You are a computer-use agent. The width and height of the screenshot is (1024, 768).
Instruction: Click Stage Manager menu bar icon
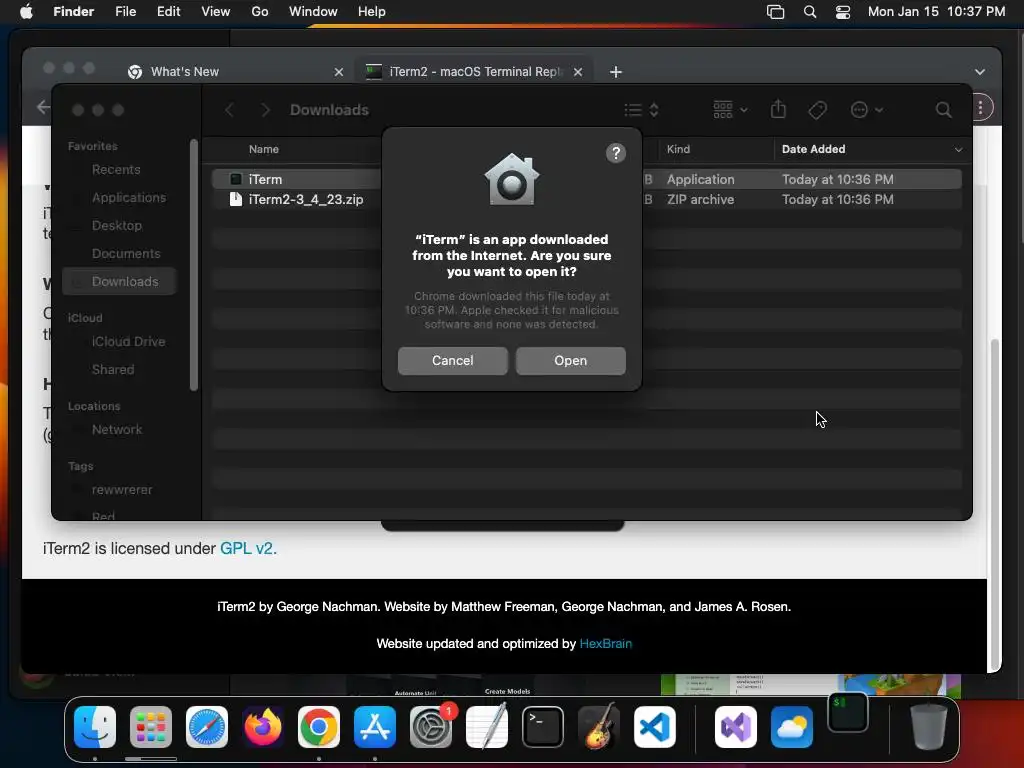point(775,12)
